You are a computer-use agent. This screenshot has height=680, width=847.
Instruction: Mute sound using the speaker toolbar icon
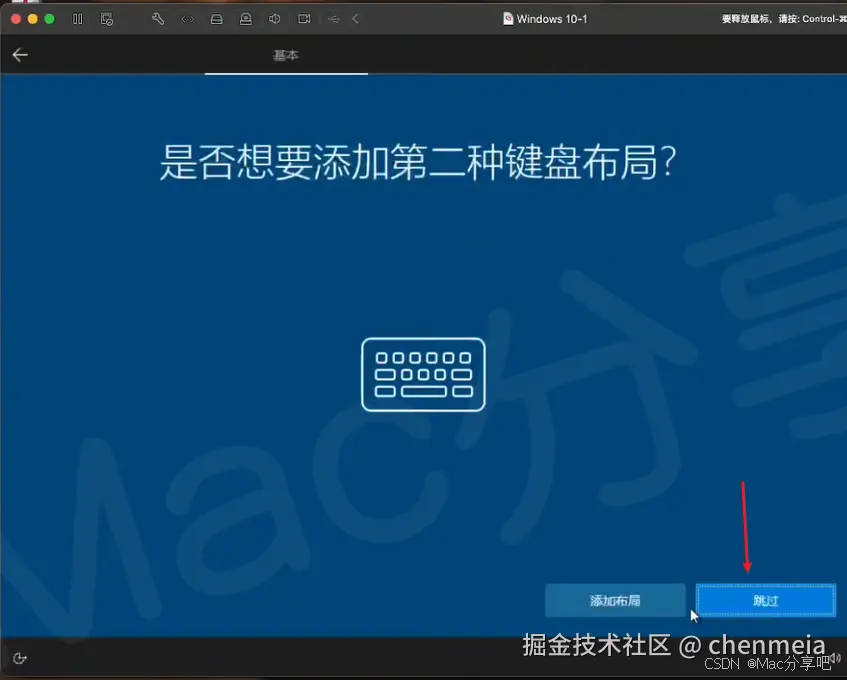point(272,18)
